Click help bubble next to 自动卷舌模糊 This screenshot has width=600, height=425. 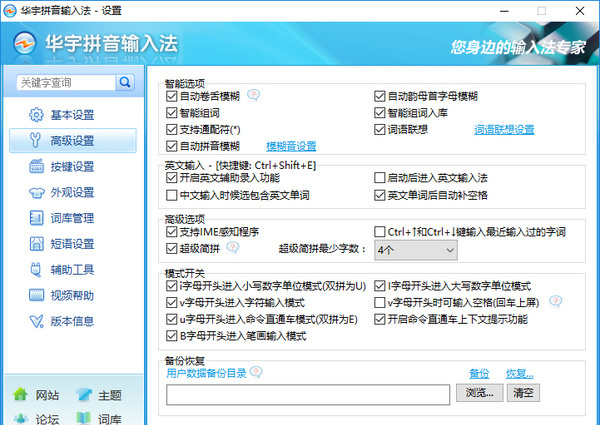click(253, 95)
